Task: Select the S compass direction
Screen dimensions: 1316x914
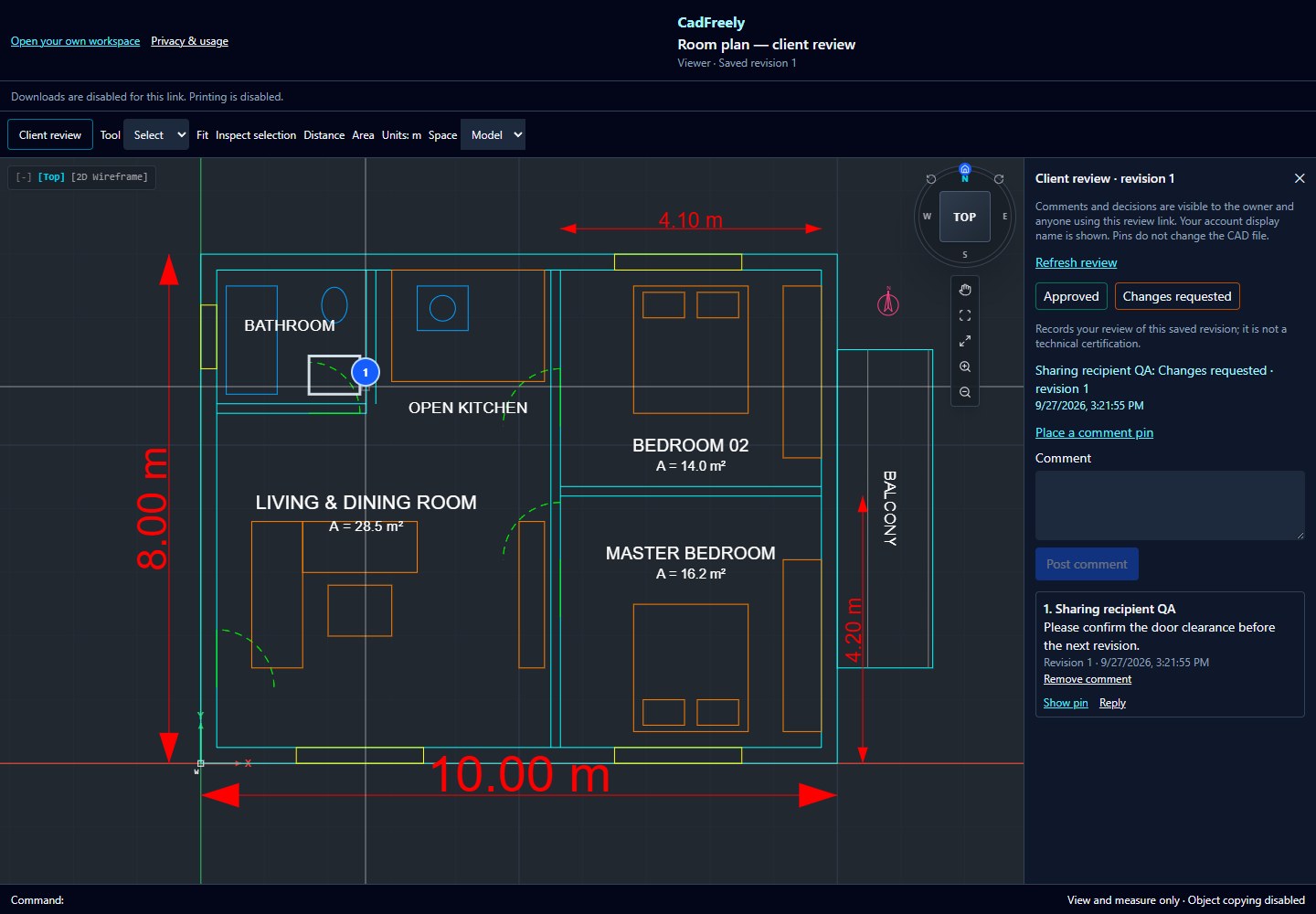Action: (965, 255)
